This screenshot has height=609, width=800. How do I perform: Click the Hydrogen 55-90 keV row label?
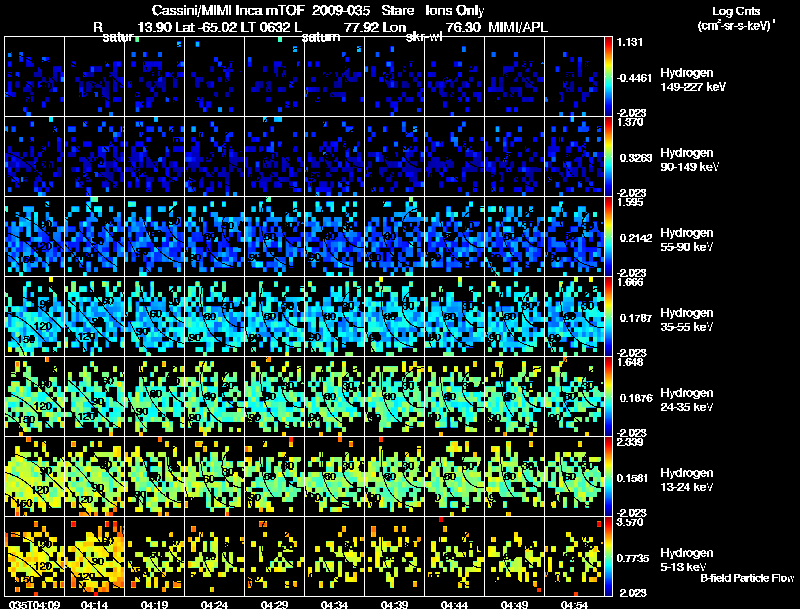tap(687, 240)
